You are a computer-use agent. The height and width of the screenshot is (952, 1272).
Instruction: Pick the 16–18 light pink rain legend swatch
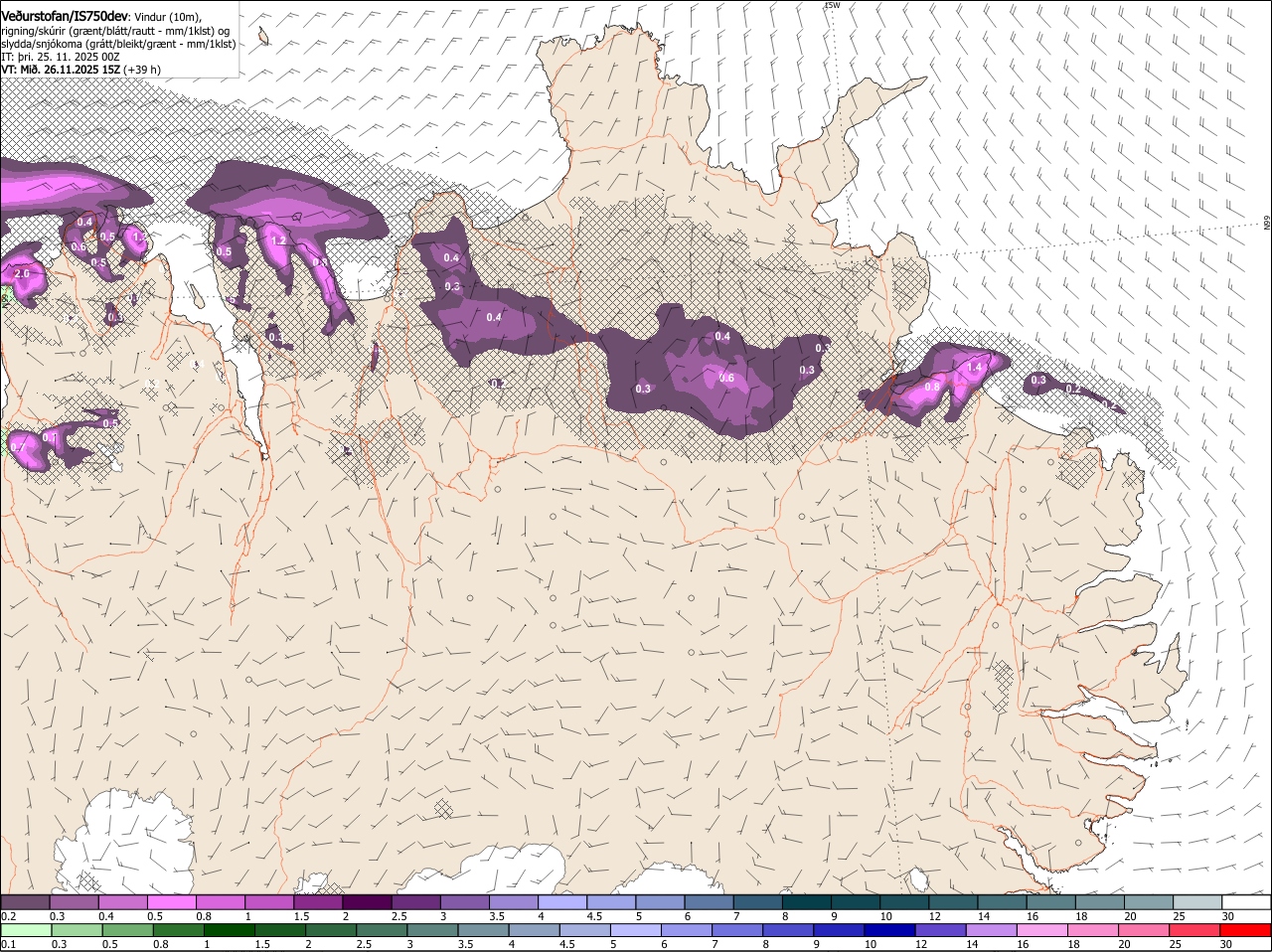(x=1041, y=930)
